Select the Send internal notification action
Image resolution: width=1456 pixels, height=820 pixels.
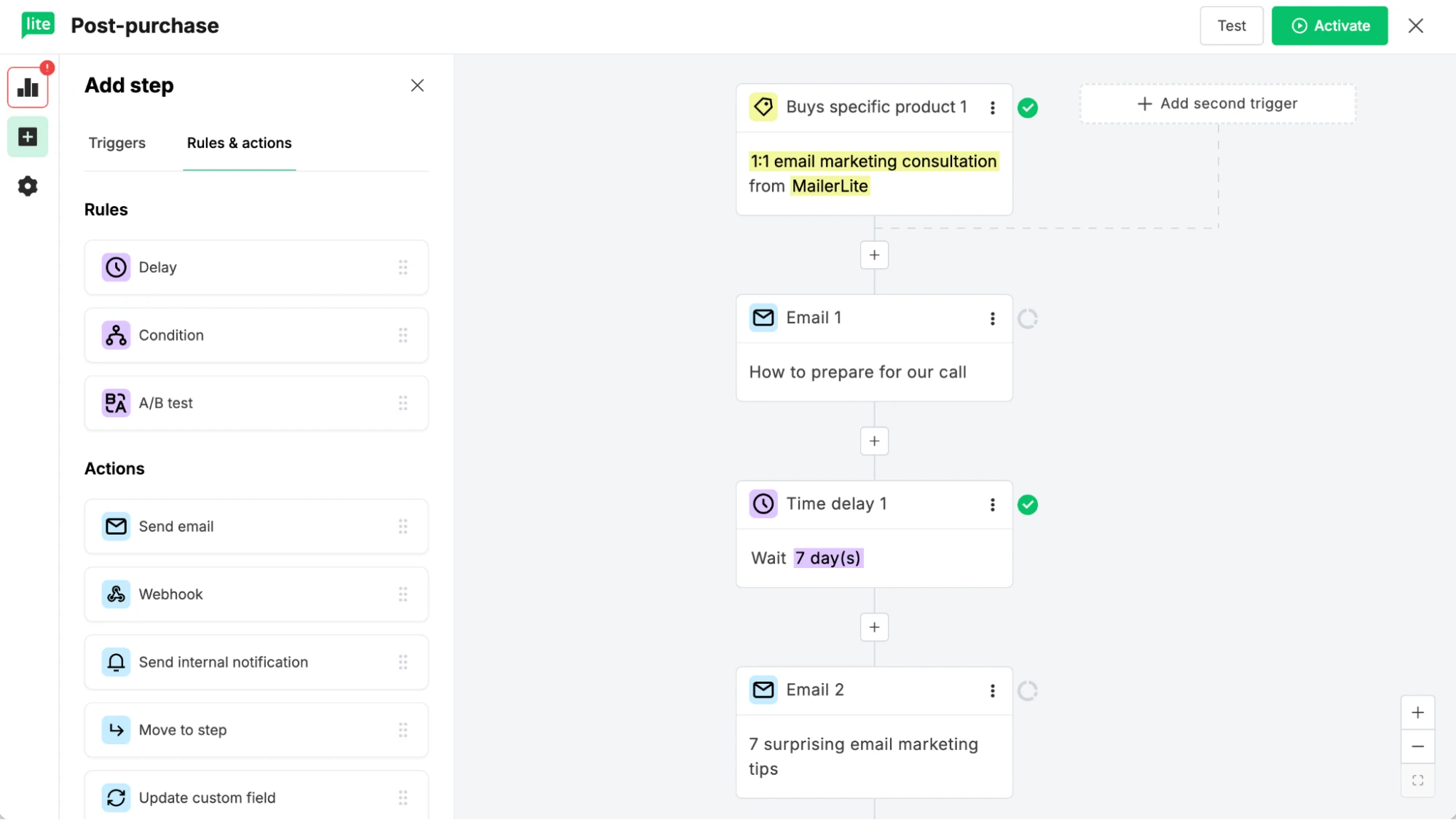tap(256, 662)
